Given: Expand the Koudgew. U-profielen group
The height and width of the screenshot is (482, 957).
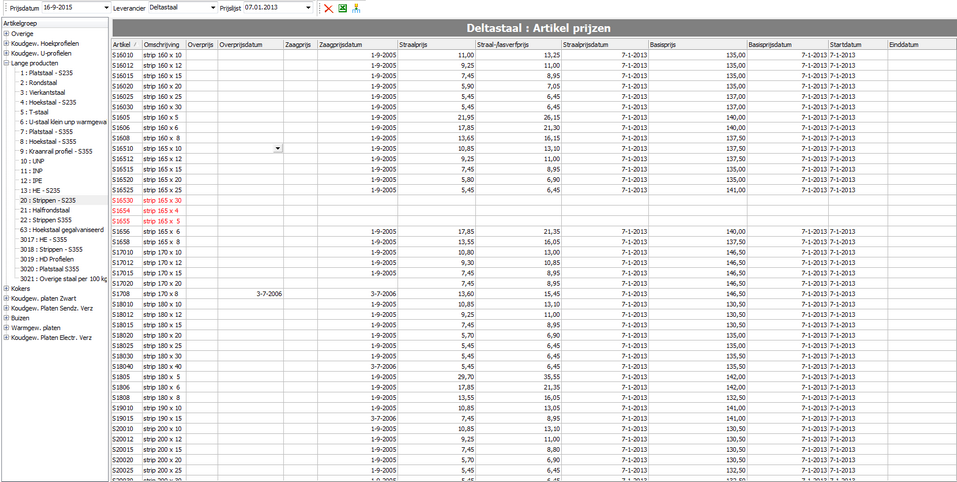Looking at the screenshot, I should [6, 54].
